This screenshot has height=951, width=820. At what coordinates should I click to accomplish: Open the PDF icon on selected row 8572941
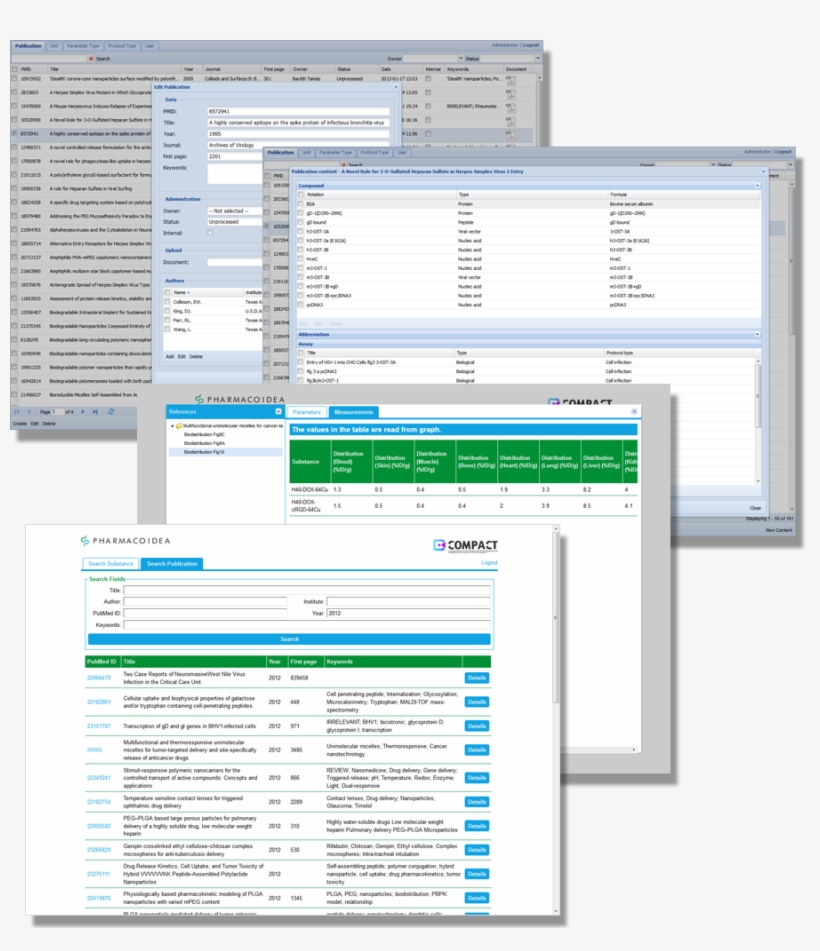pyautogui.click(x=511, y=135)
